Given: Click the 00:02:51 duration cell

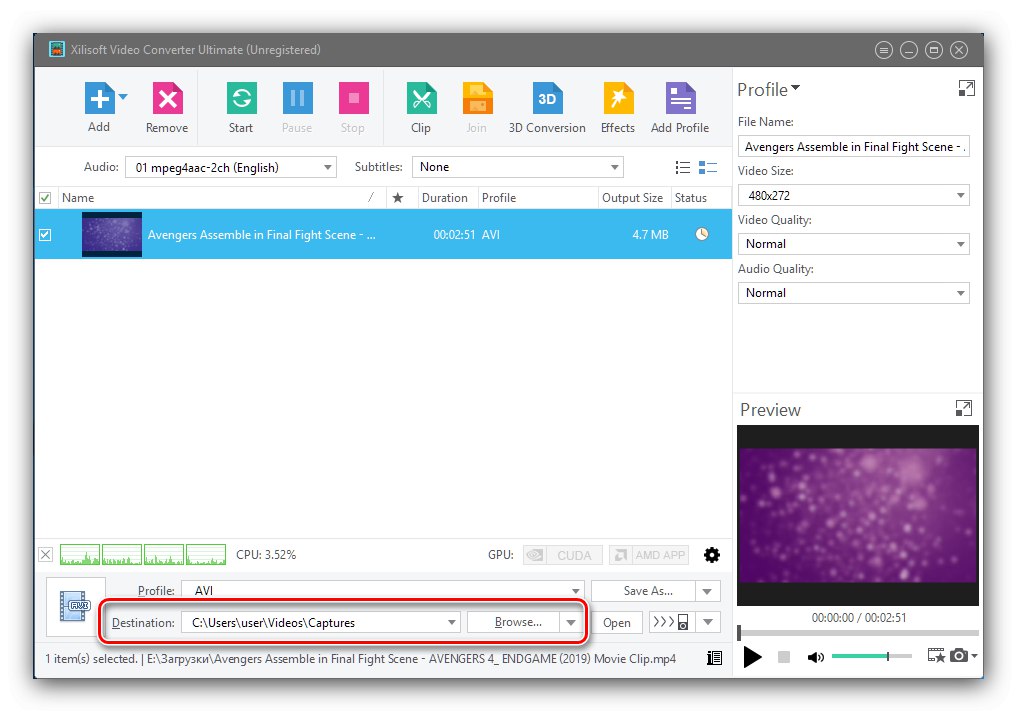Looking at the screenshot, I should pos(454,235).
